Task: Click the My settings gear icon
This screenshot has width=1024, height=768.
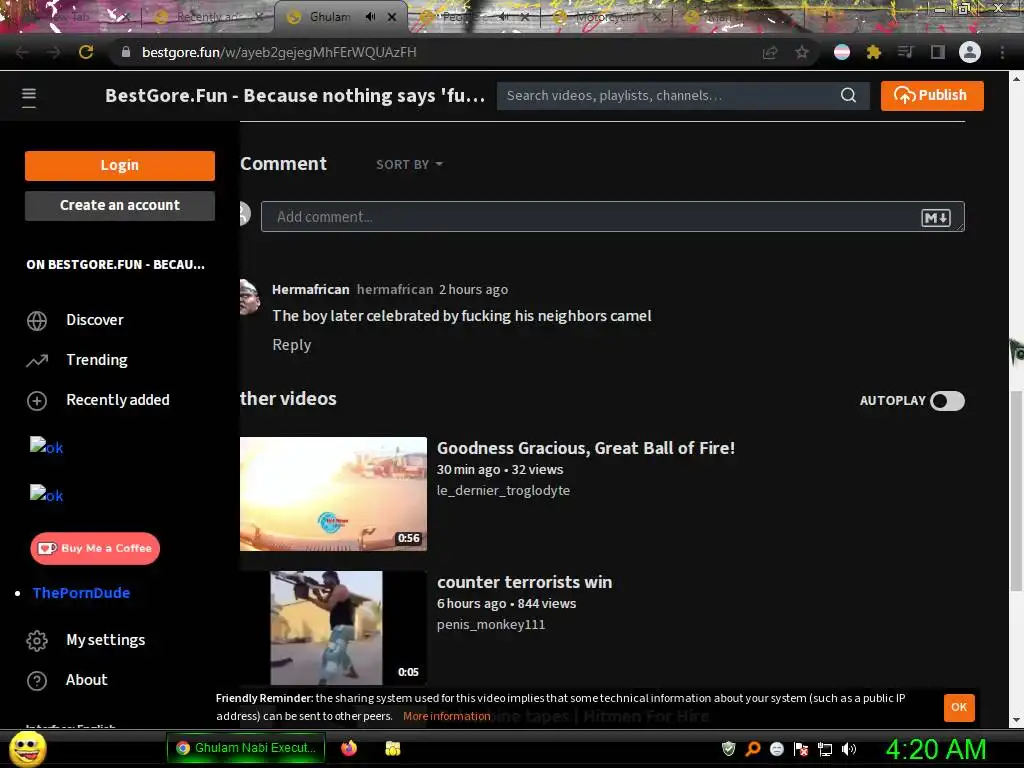Action: [x=37, y=641]
